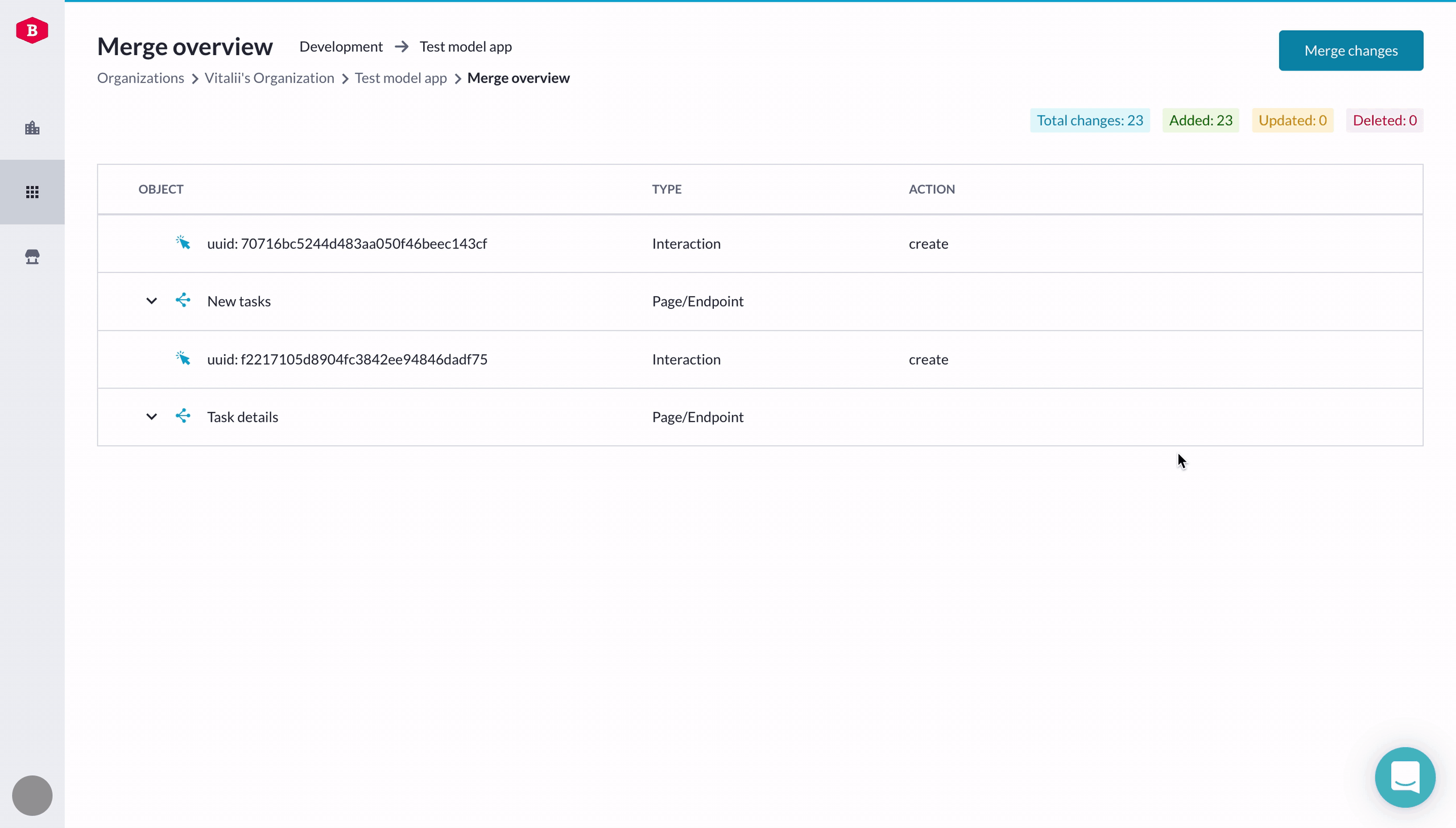Click the Total changes: 23 badge
The width and height of the screenshot is (1456, 828).
tap(1090, 121)
